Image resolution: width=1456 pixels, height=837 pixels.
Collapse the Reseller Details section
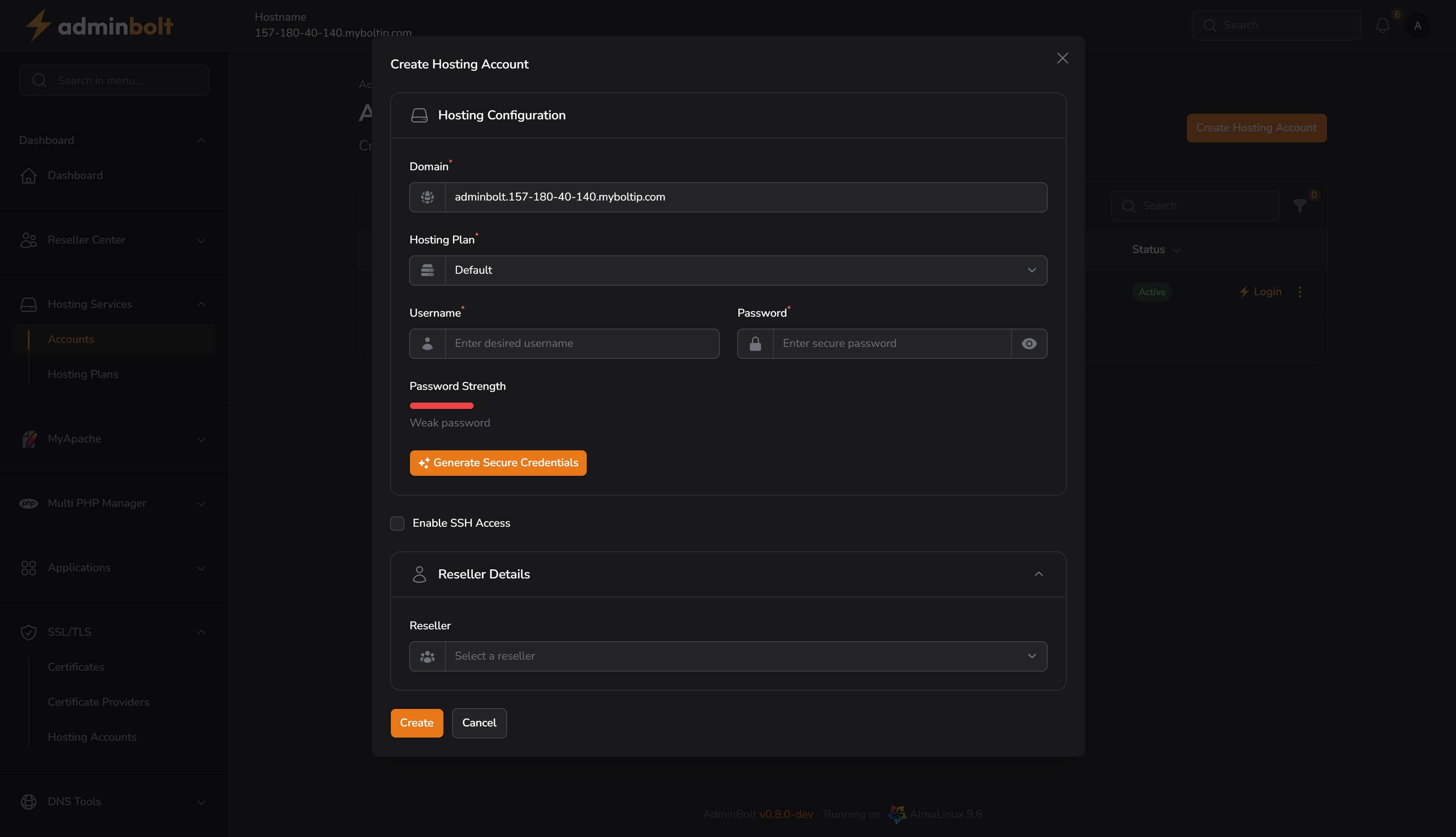[1038, 574]
